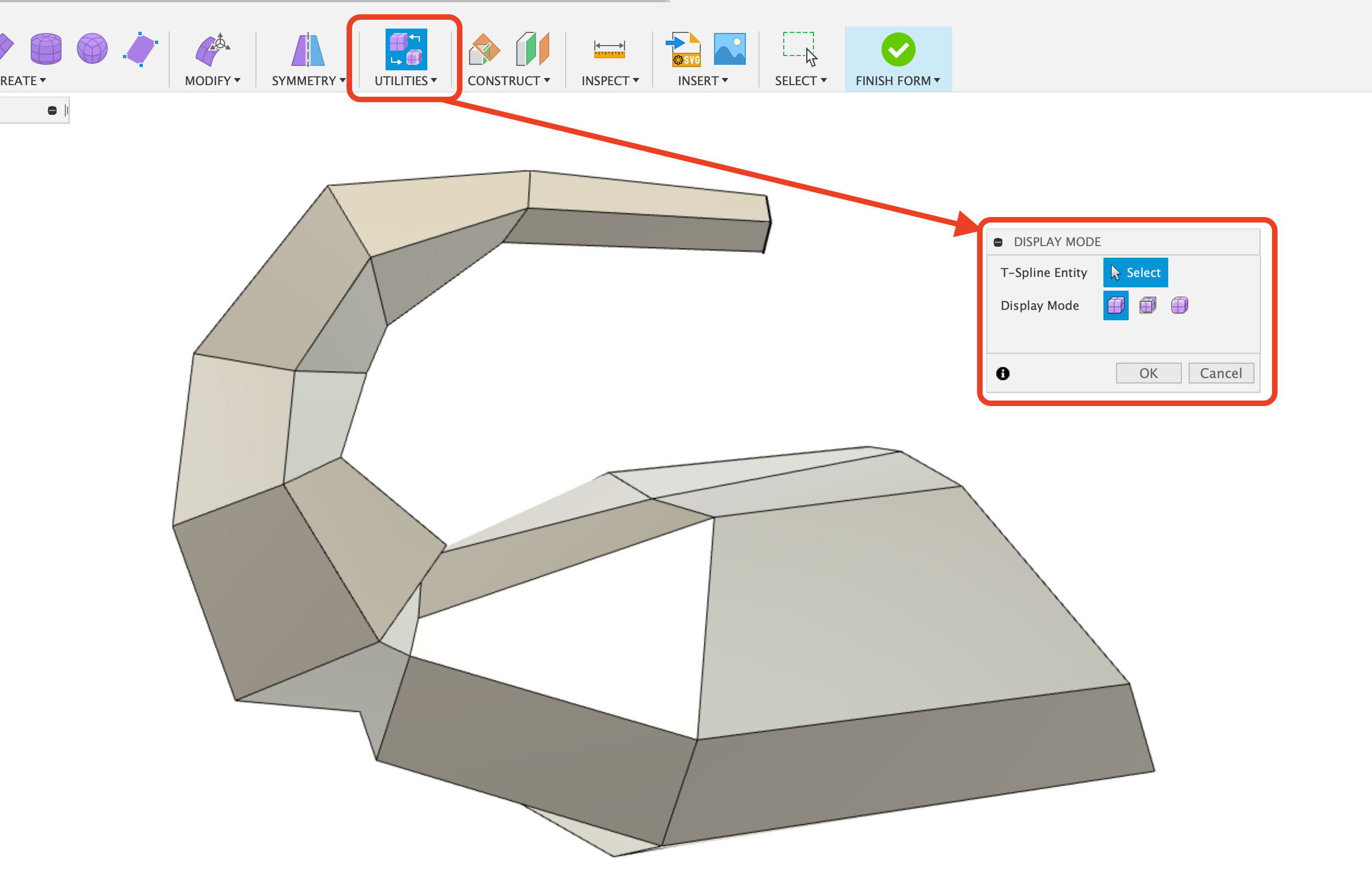Click the info icon in Display Mode dialog
This screenshot has height=889, width=1372.
[x=1002, y=374]
